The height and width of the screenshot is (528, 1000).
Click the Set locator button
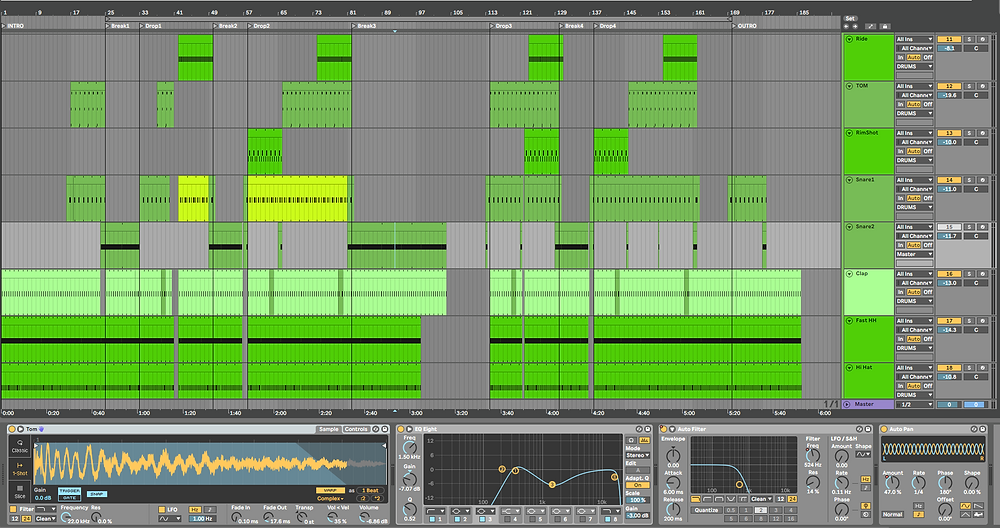850,18
